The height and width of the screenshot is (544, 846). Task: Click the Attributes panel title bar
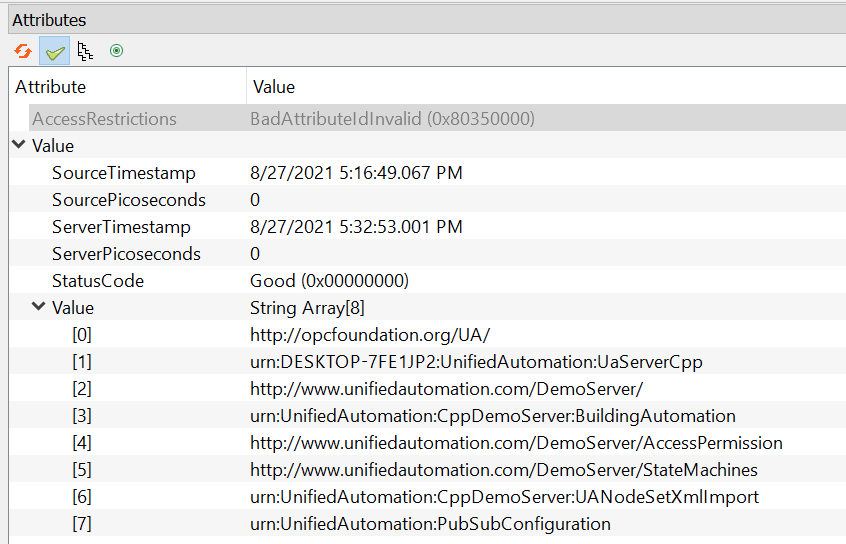[427, 20]
